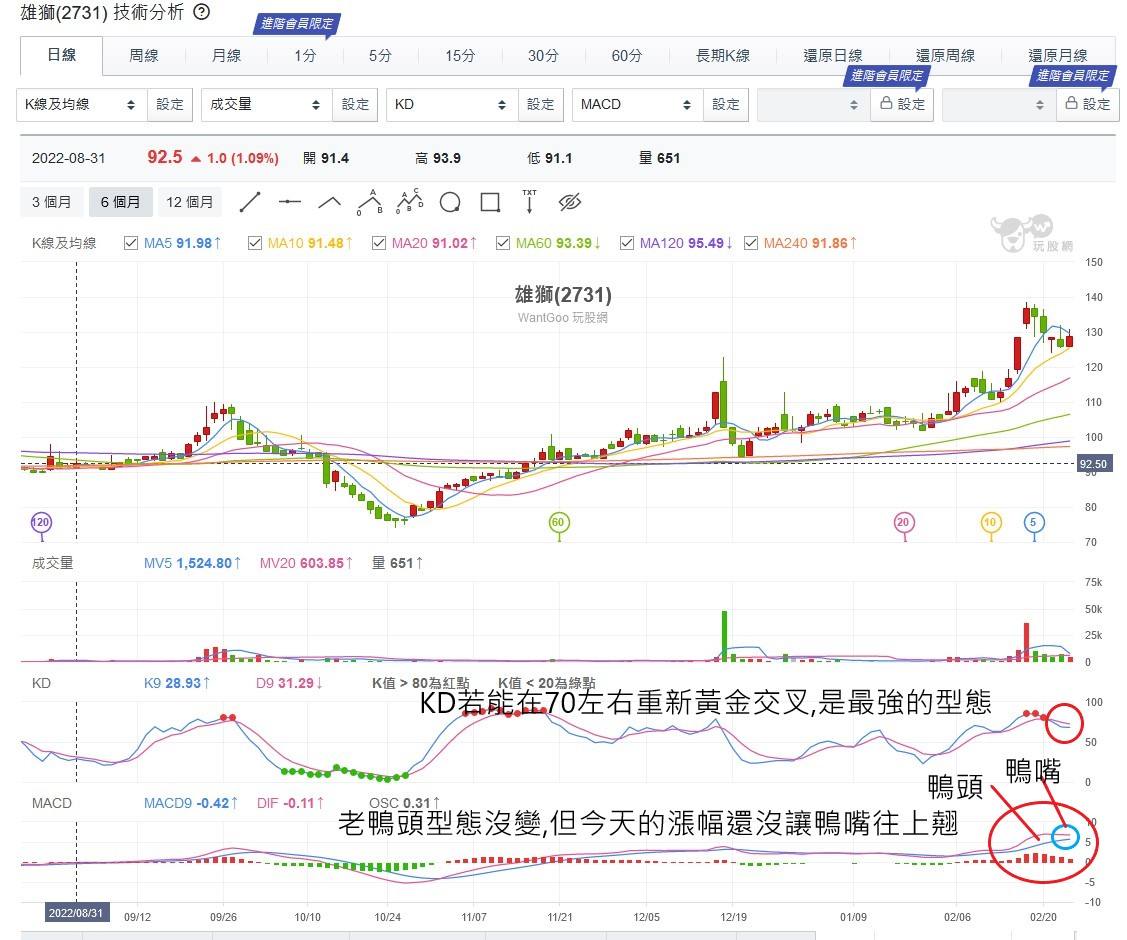Image resolution: width=1127 pixels, height=940 pixels.
Task: Click the first locked 設定 button
Action: coord(903,105)
